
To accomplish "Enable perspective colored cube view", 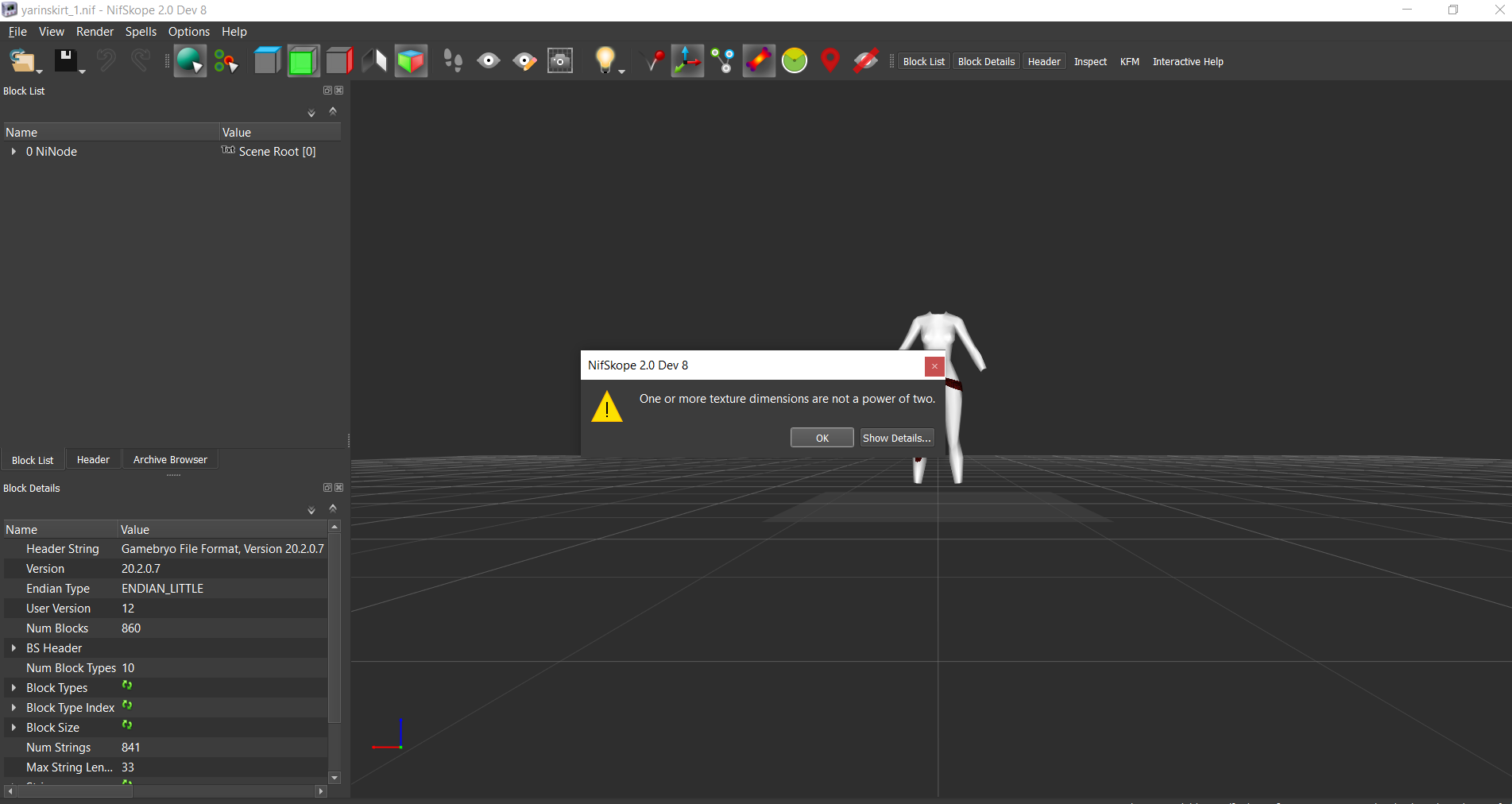I will (x=411, y=60).
